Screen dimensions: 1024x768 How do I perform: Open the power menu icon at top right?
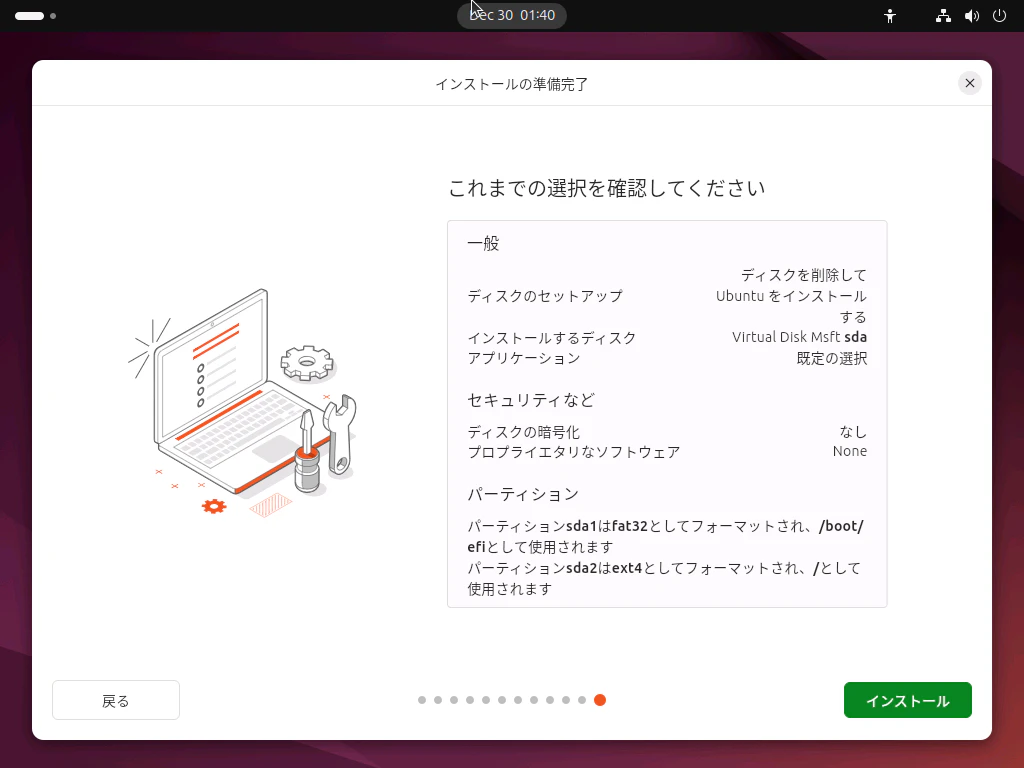click(x=999, y=15)
